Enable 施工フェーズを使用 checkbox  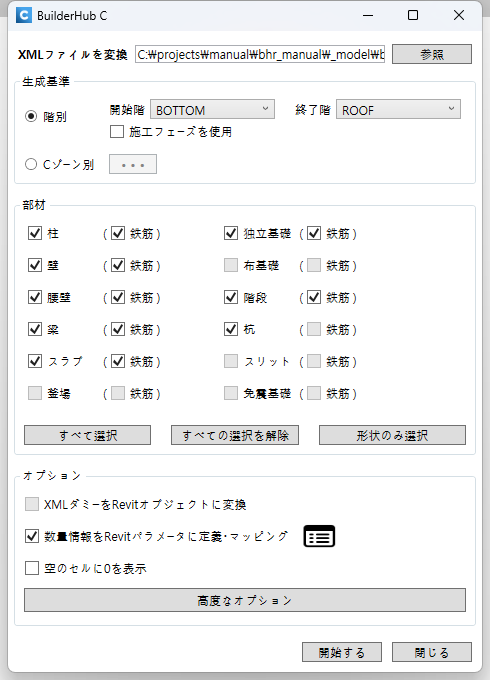click(x=117, y=131)
